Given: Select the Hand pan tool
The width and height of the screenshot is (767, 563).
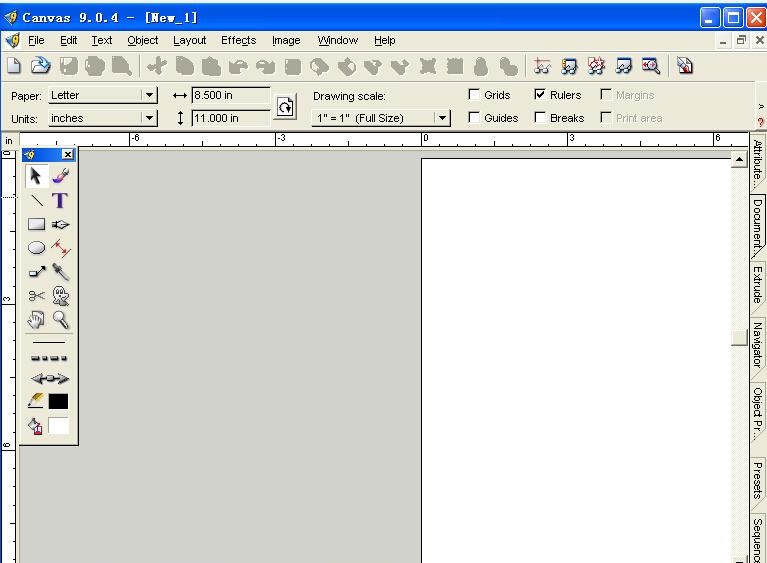Looking at the screenshot, I should pyautogui.click(x=36, y=320).
